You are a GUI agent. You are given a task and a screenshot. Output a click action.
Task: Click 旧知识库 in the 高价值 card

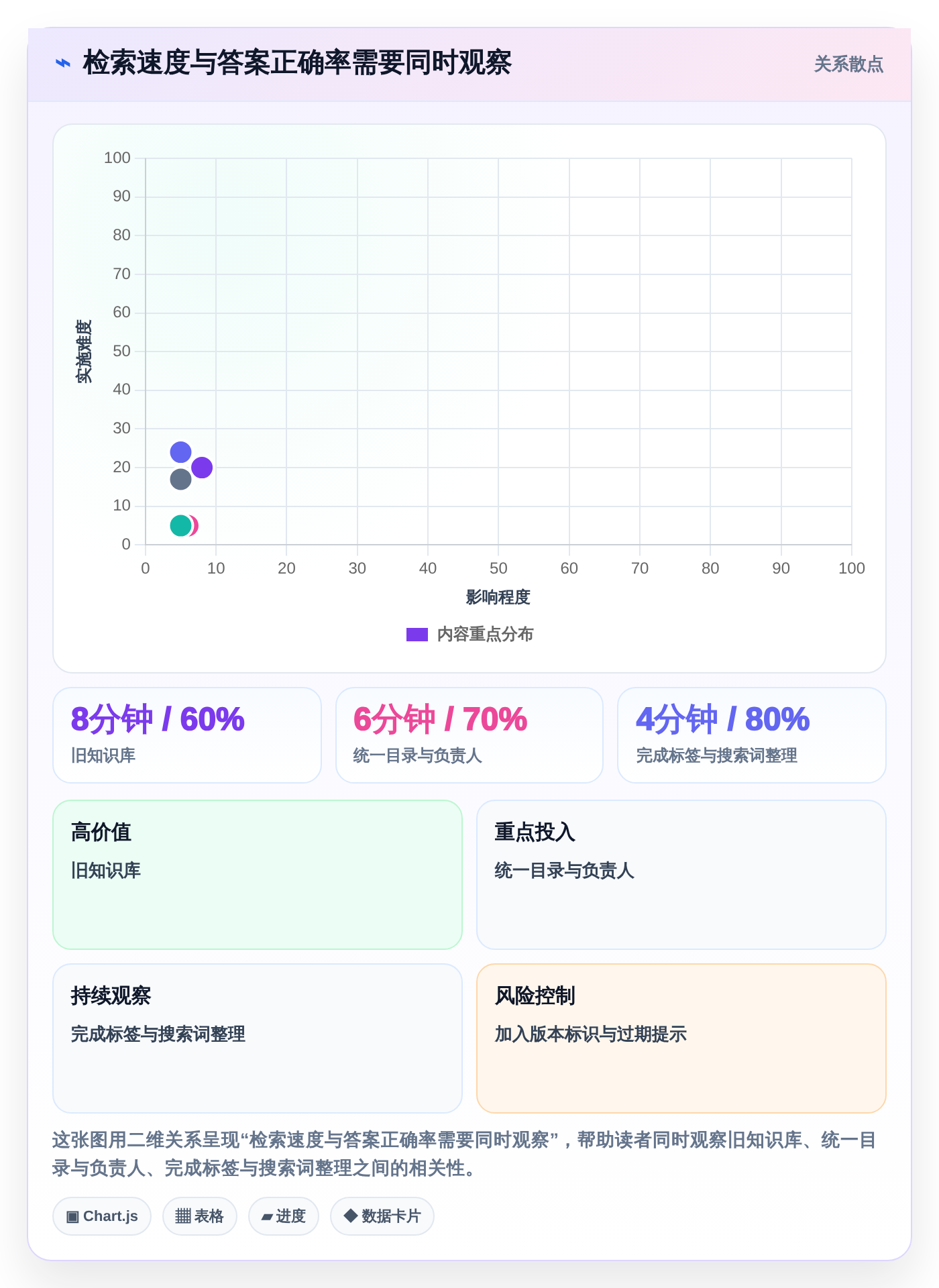(106, 871)
